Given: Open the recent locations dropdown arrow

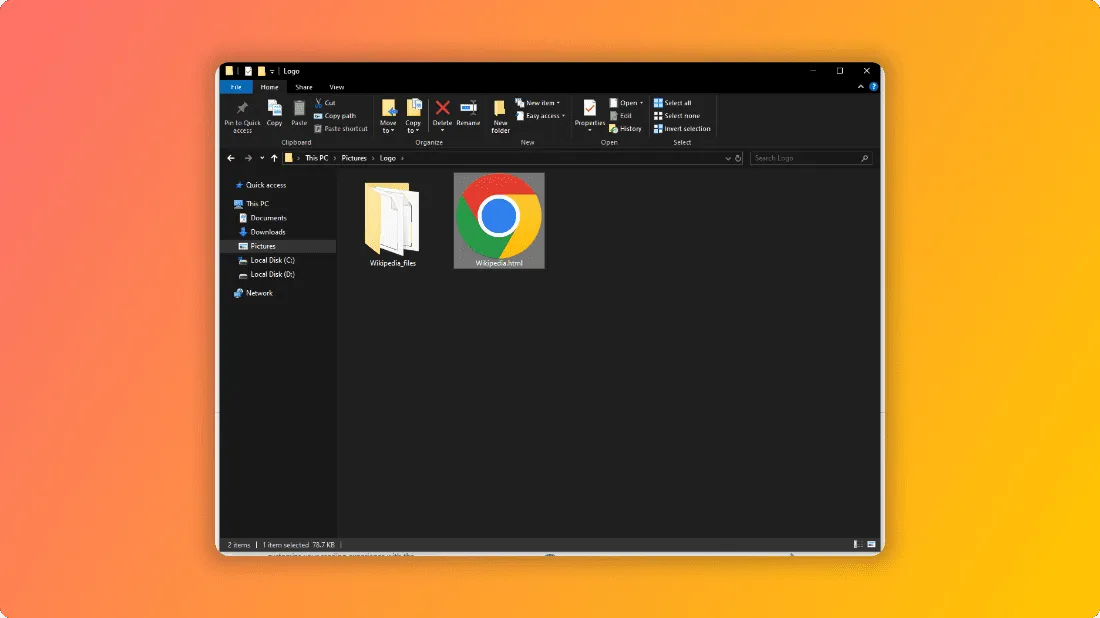Looking at the screenshot, I should (262, 158).
